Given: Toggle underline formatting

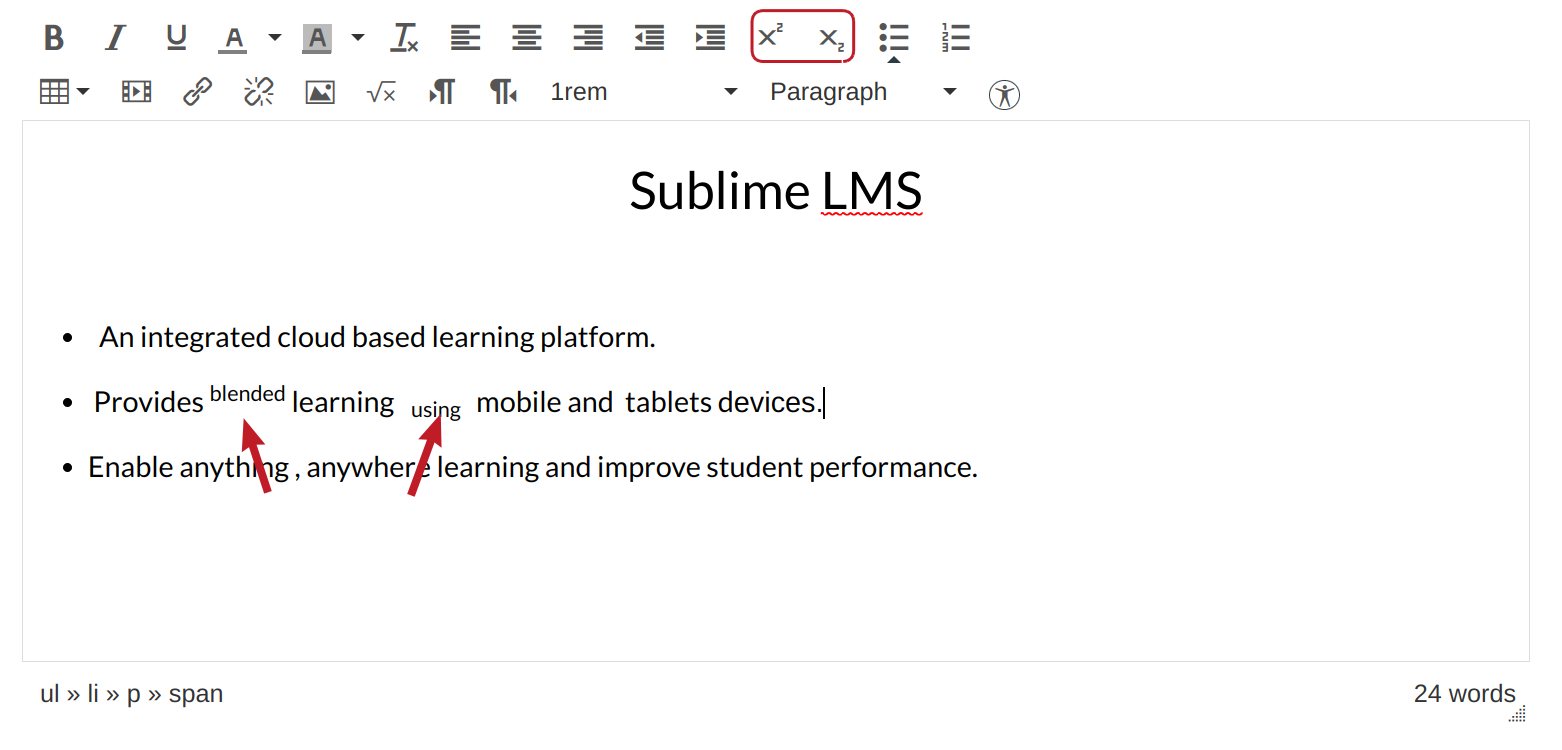Looking at the screenshot, I should (x=176, y=37).
